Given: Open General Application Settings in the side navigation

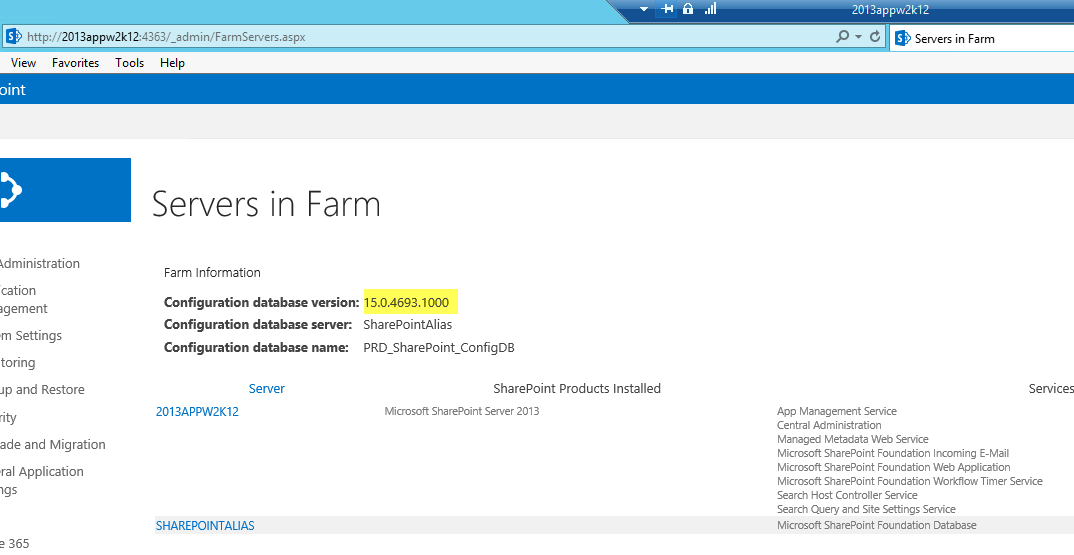Looking at the screenshot, I should [x=42, y=480].
